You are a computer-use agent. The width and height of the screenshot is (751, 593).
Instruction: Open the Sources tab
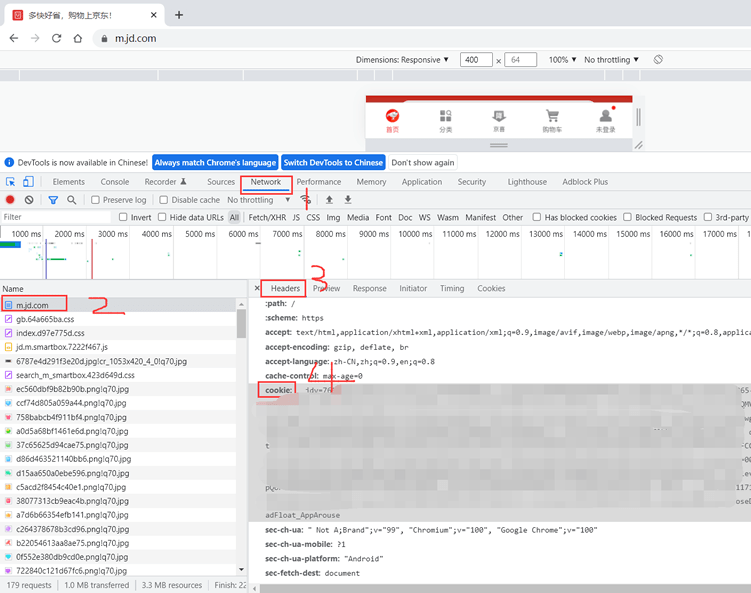221,182
